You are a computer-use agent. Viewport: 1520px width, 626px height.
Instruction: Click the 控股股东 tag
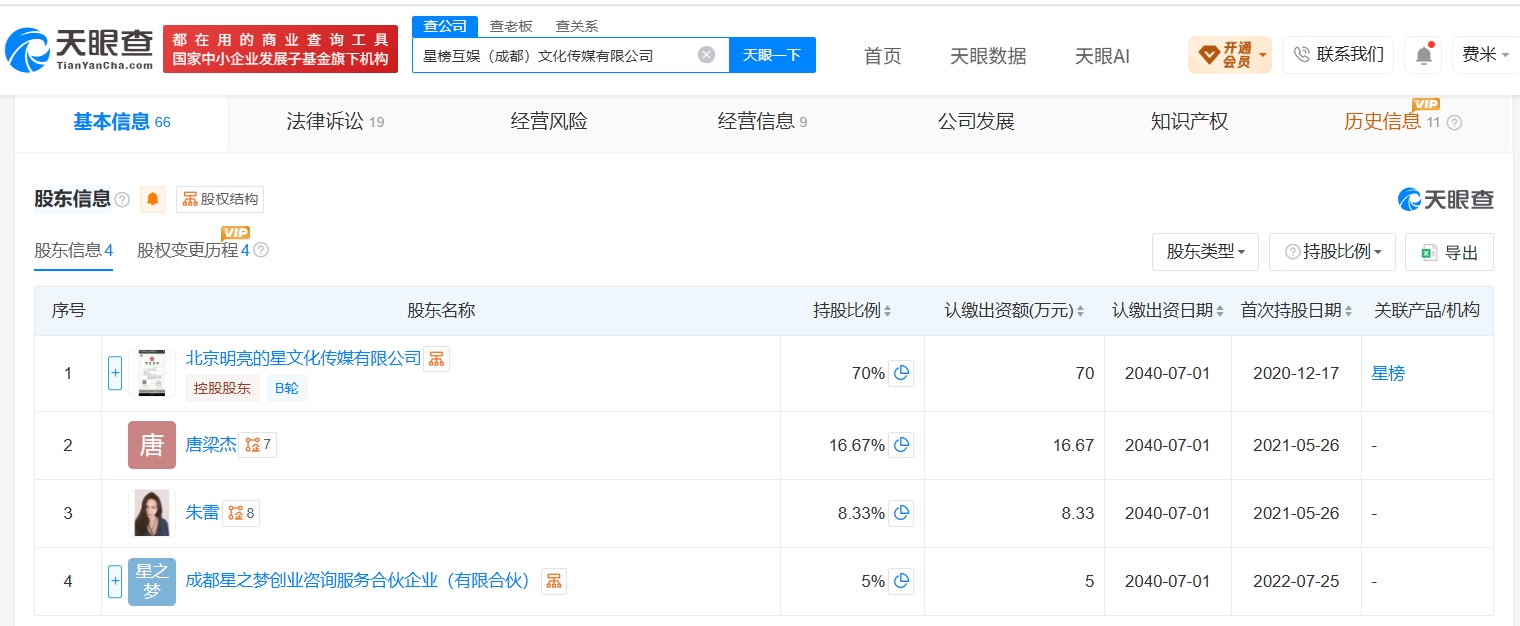(x=222, y=388)
